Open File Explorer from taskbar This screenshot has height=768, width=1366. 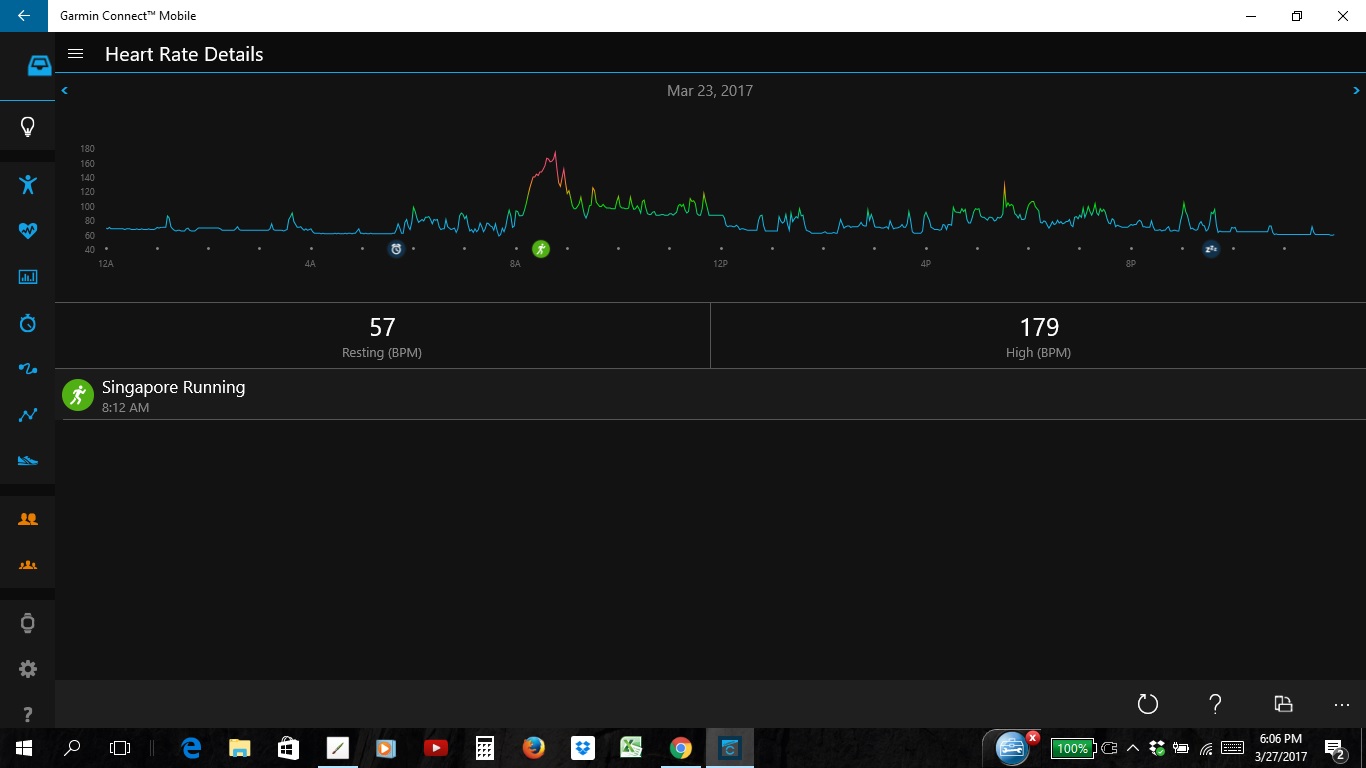(239, 748)
